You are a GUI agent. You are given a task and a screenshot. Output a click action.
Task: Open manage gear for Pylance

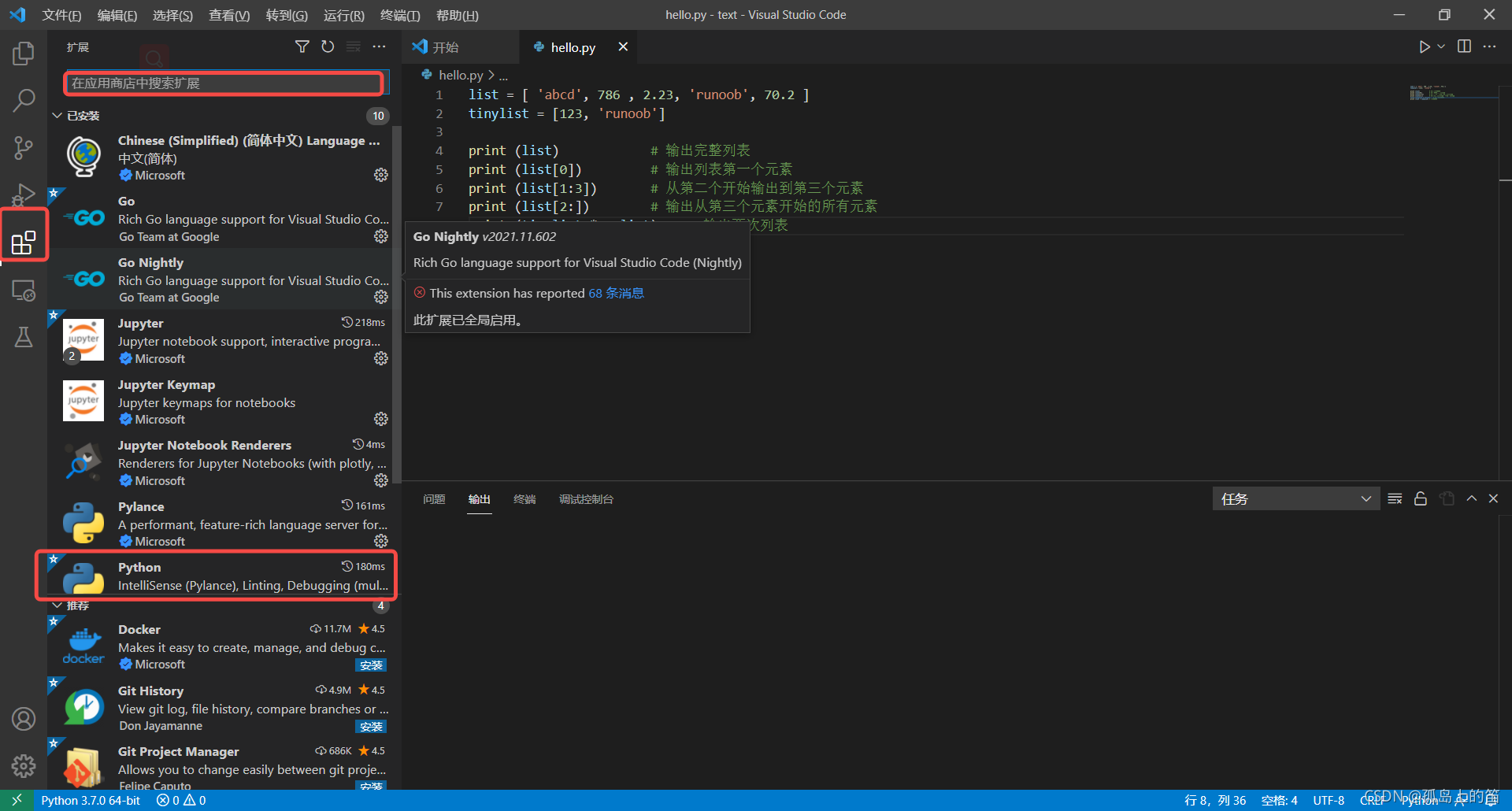tap(381, 541)
